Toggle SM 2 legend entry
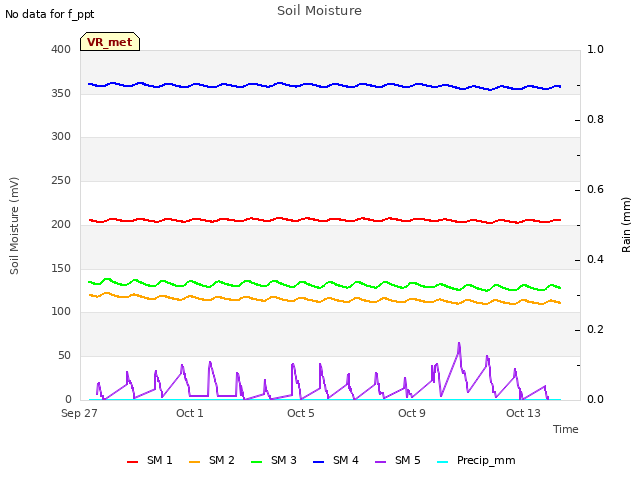The image size is (640, 480). 211,460
